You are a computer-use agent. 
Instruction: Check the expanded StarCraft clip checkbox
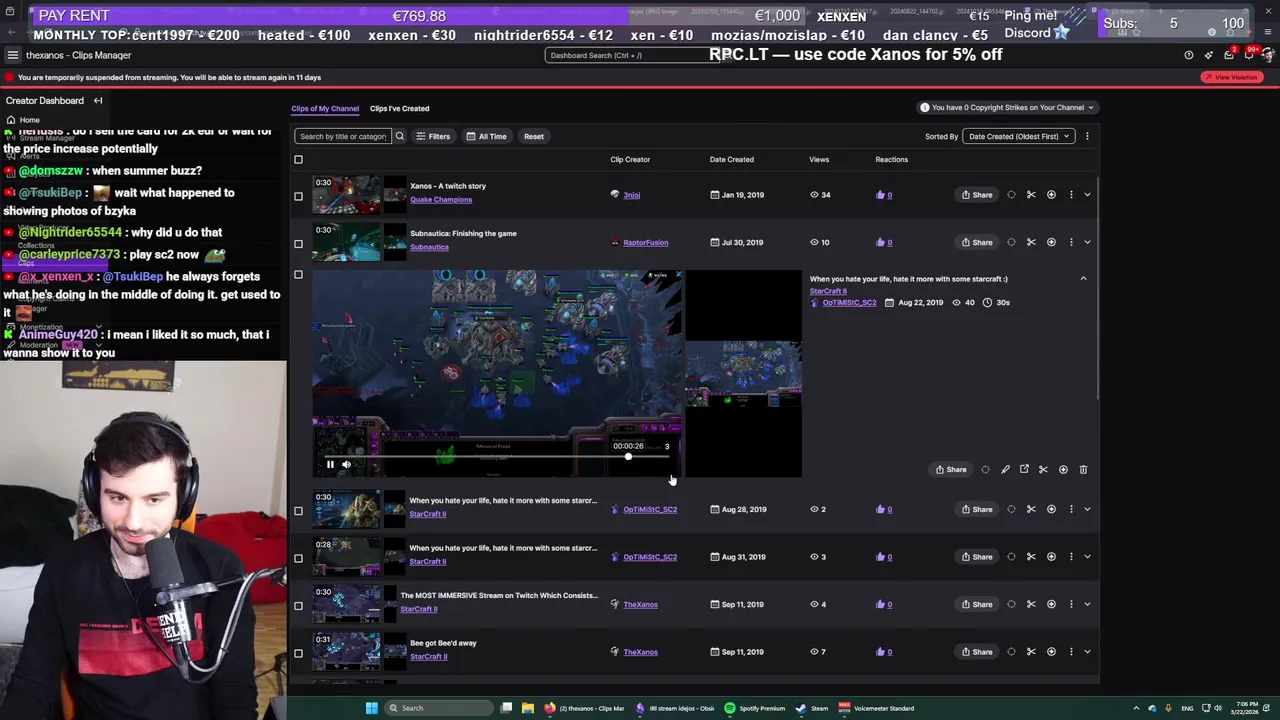pos(298,275)
